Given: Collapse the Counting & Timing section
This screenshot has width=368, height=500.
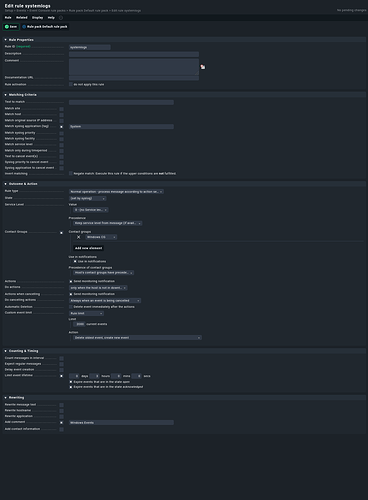Looking at the screenshot, I should (x=6, y=351).
